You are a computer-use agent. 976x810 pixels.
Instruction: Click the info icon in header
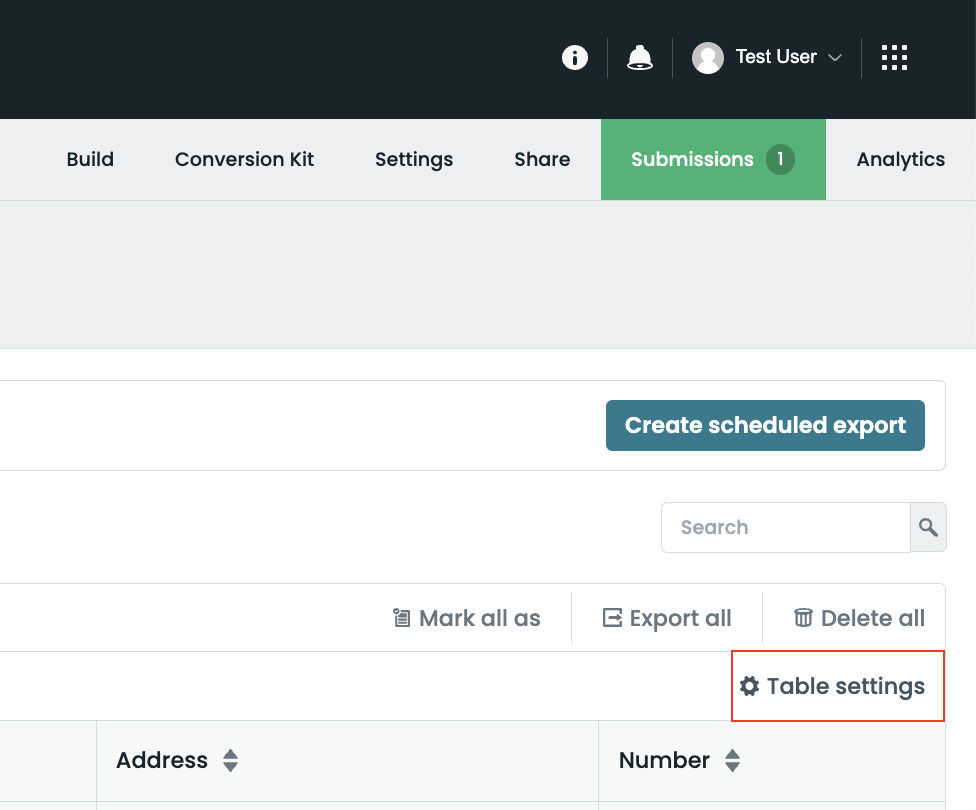[575, 58]
